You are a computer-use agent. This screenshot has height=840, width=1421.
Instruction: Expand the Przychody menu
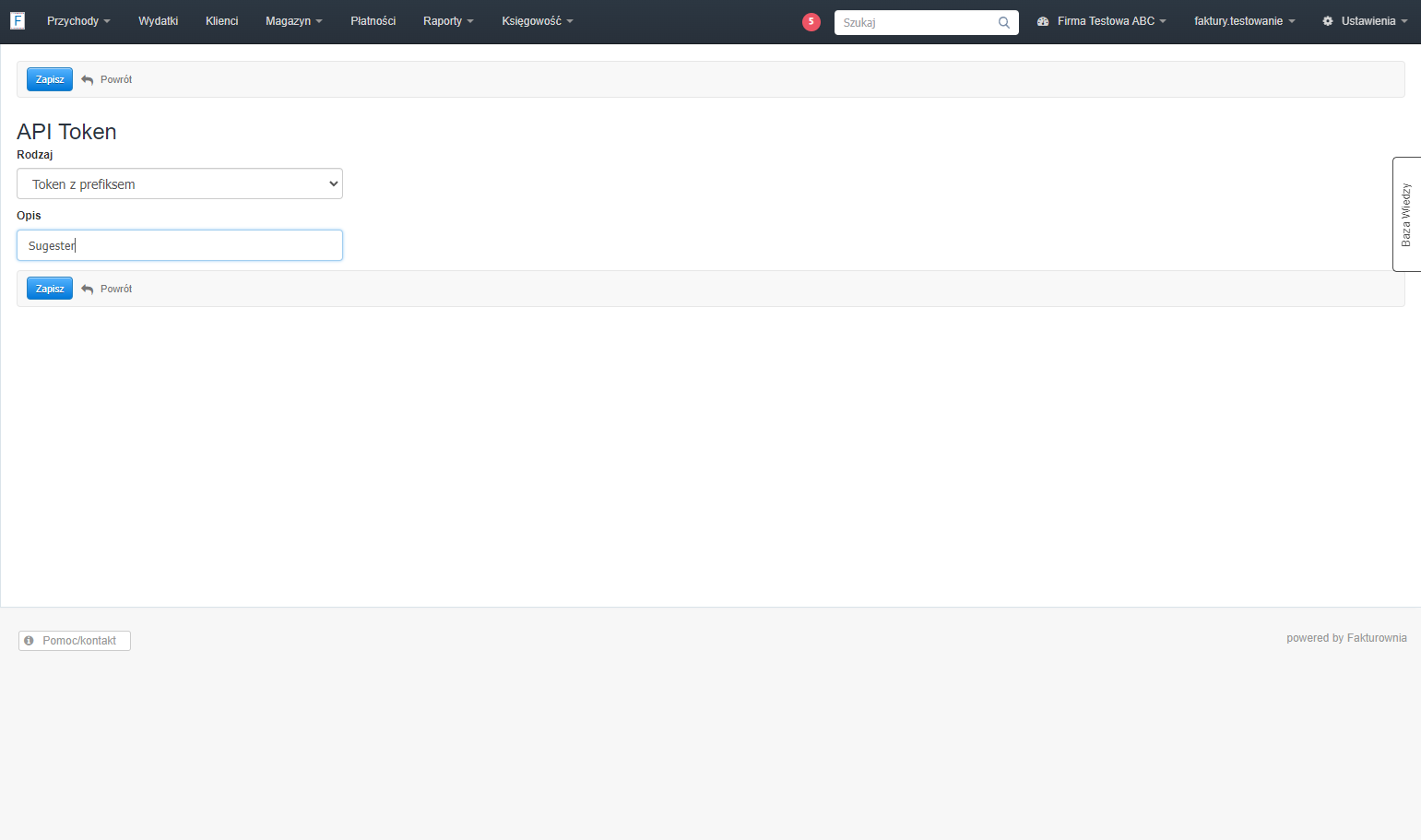click(78, 21)
